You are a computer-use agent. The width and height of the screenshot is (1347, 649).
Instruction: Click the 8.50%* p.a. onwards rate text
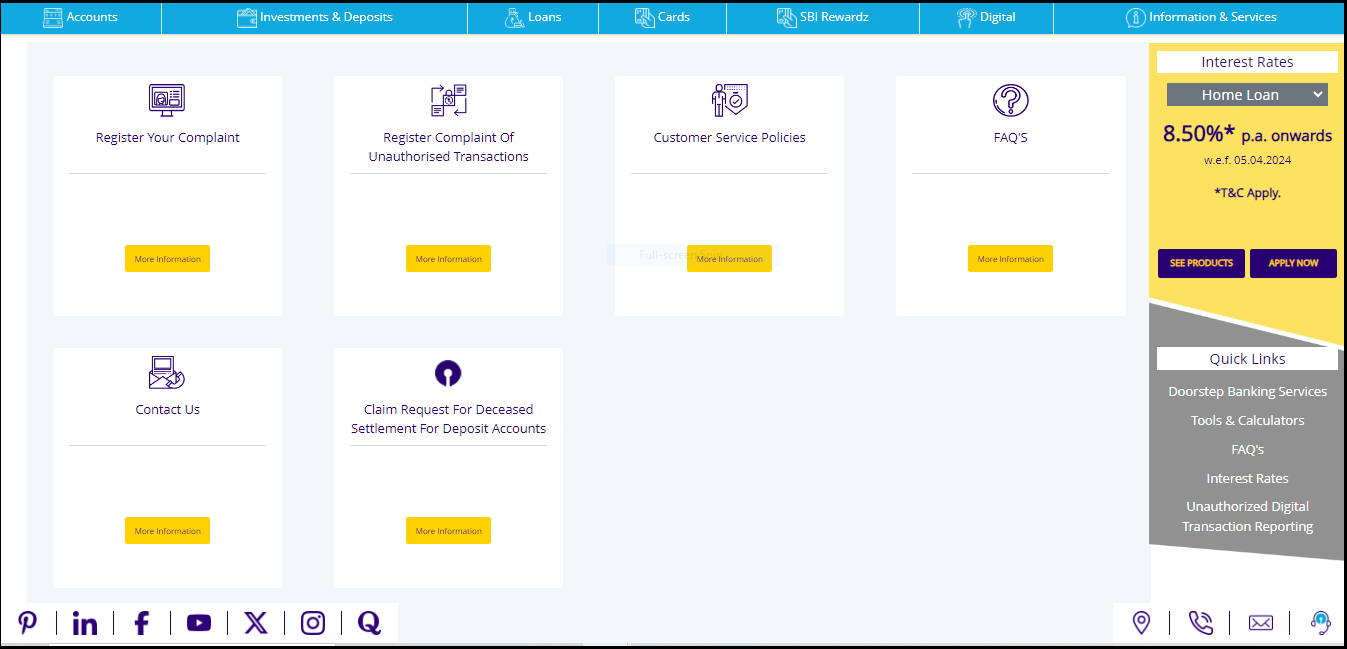tap(1247, 134)
